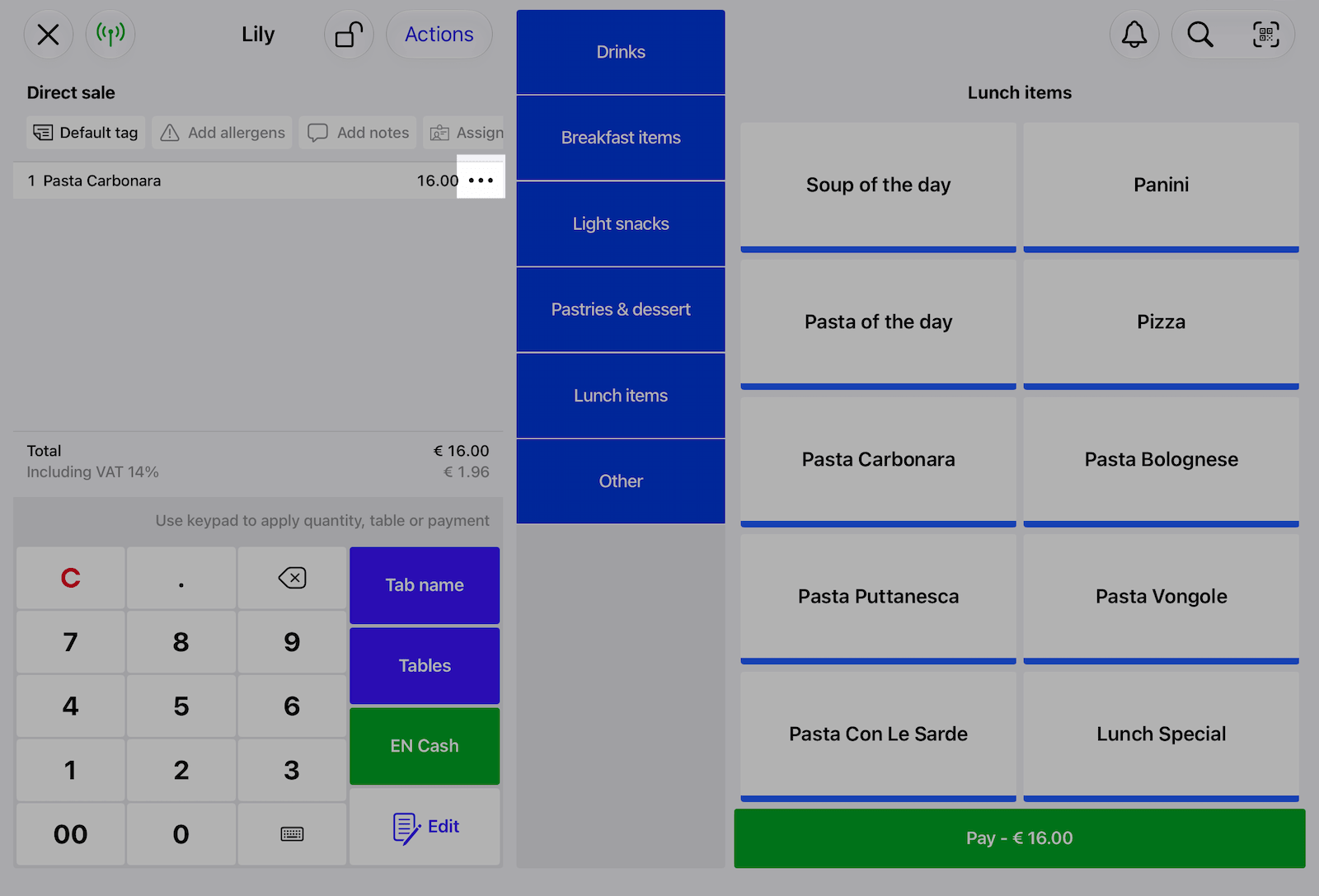Close the order with the X icon
This screenshot has height=896, width=1319.
[x=49, y=35]
